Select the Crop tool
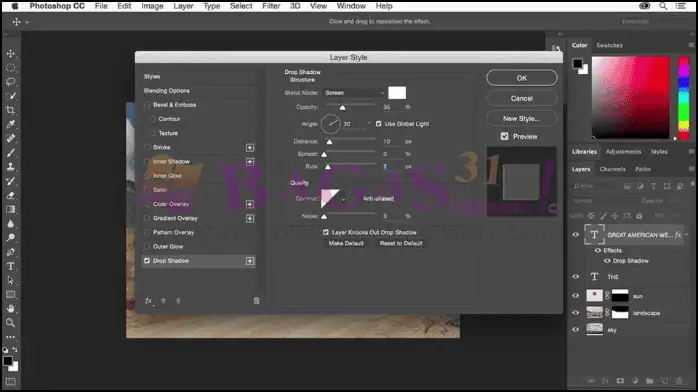This screenshot has width=698, height=392. [x=11, y=110]
